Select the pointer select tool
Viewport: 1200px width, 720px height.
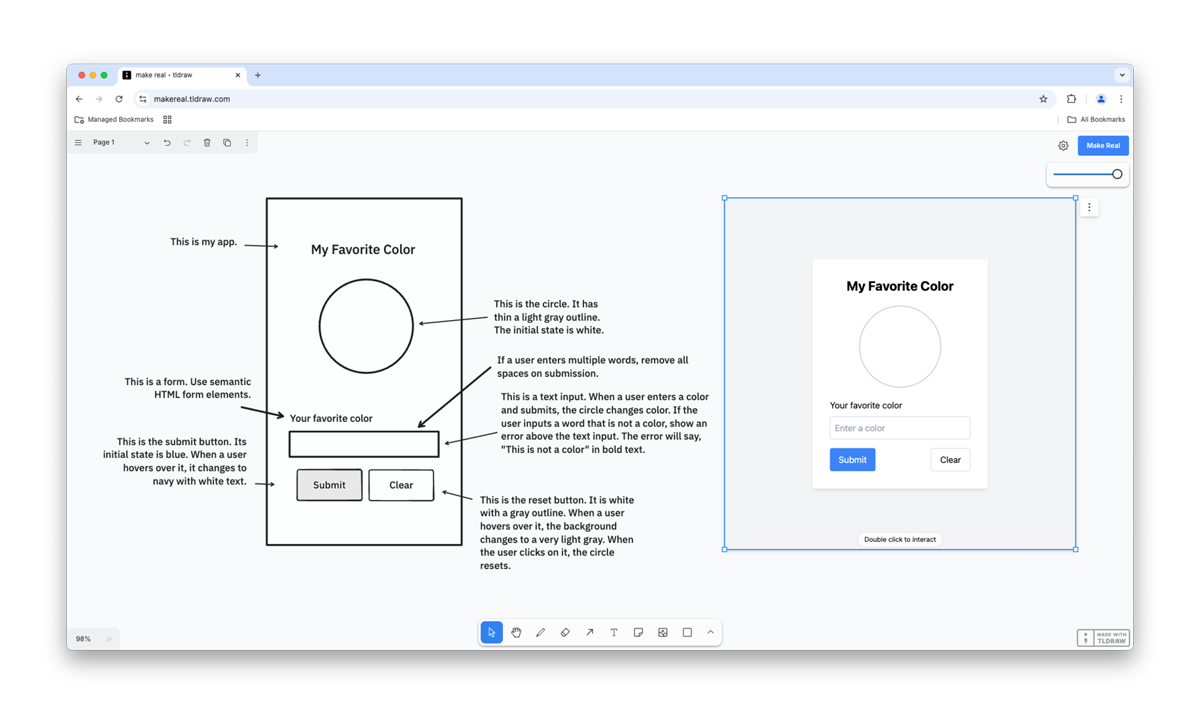point(492,632)
